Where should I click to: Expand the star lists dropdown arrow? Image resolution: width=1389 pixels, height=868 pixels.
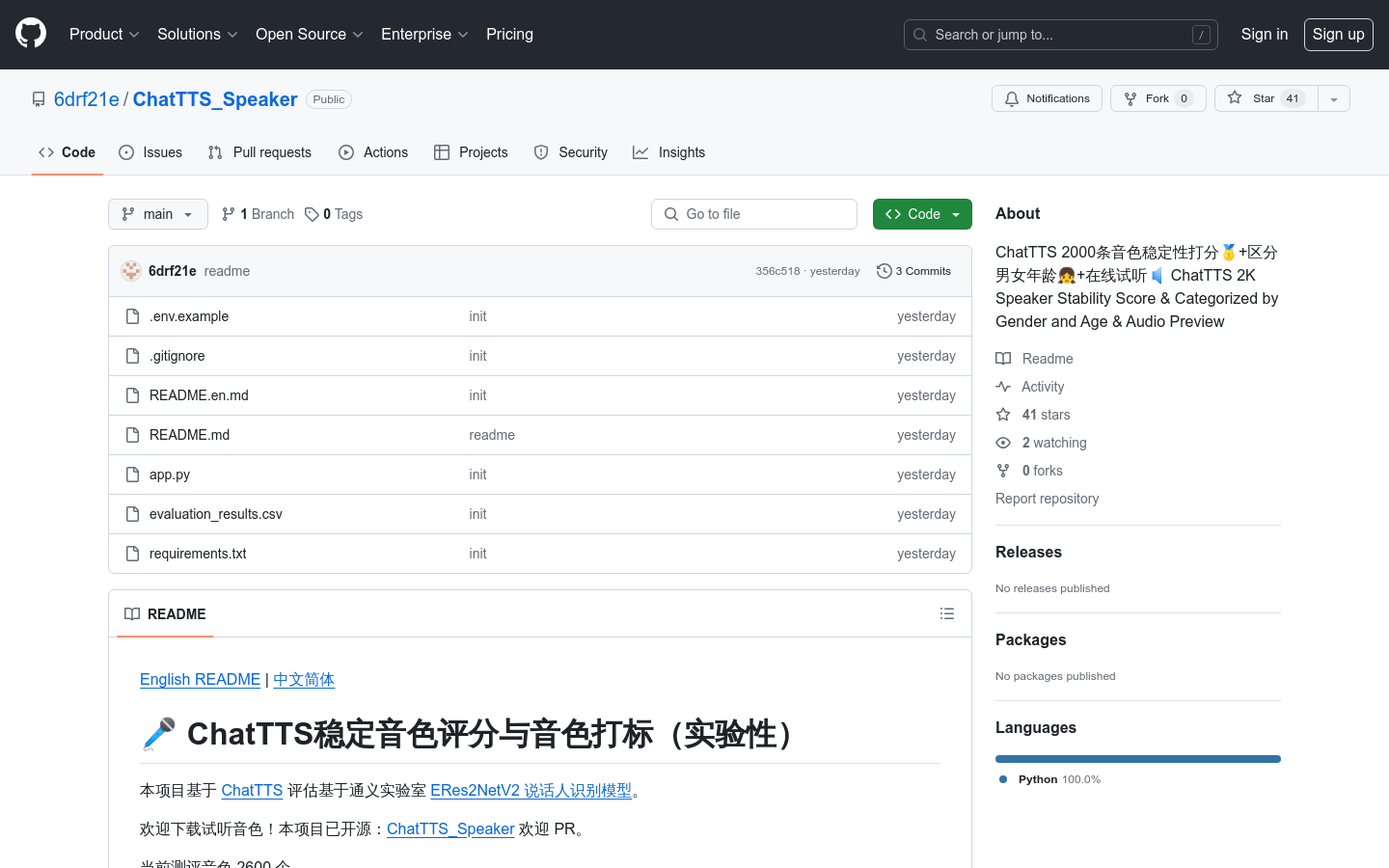[1334, 98]
